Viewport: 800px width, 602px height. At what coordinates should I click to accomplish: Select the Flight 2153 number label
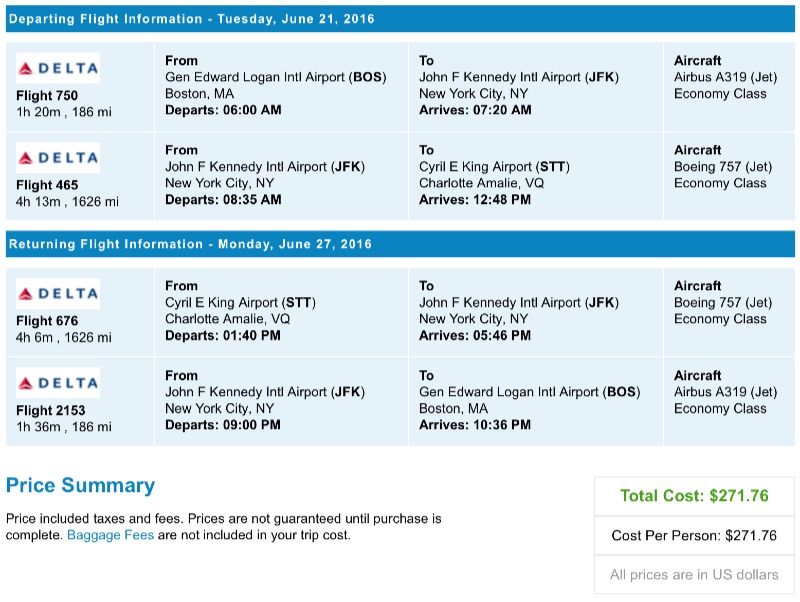(x=51, y=410)
